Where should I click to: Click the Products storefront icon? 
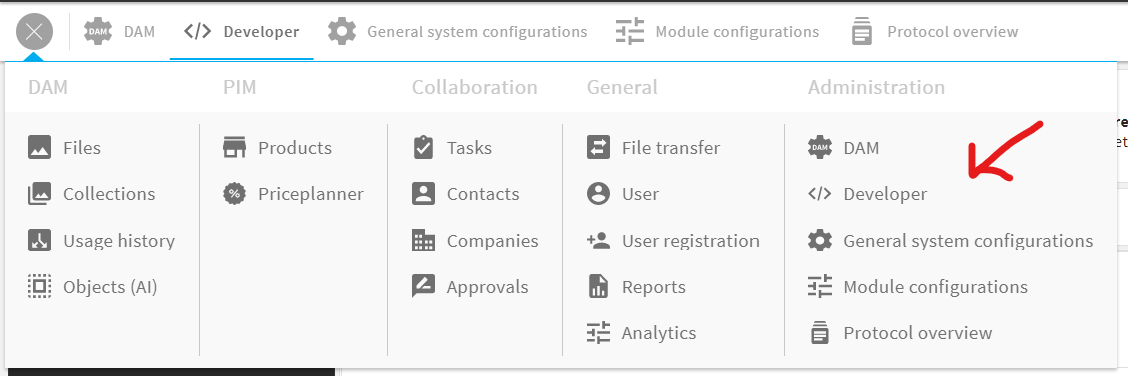point(235,147)
